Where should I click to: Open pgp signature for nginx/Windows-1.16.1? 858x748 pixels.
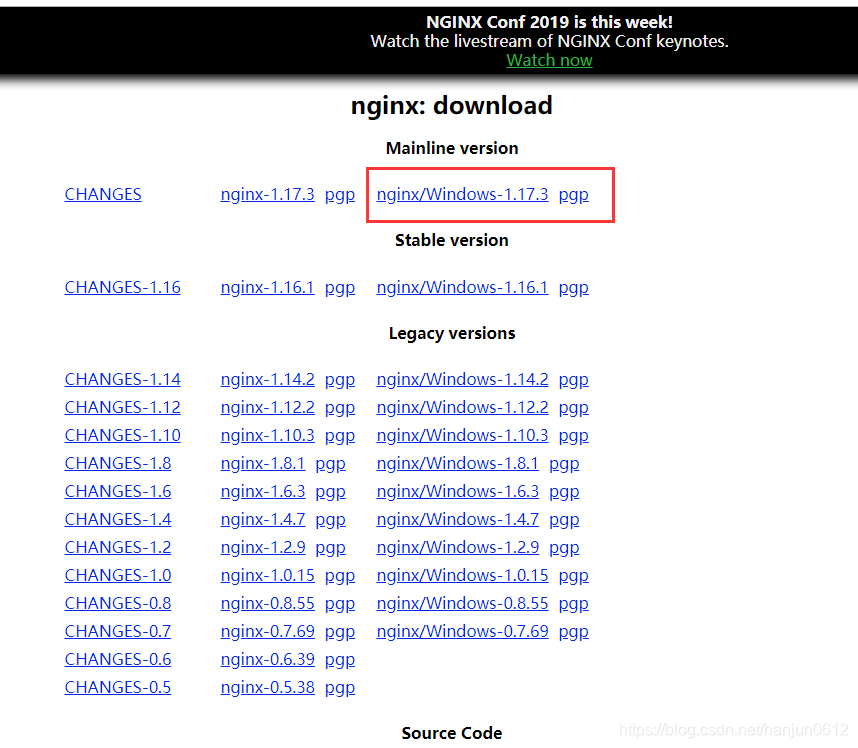pyautogui.click(x=573, y=288)
